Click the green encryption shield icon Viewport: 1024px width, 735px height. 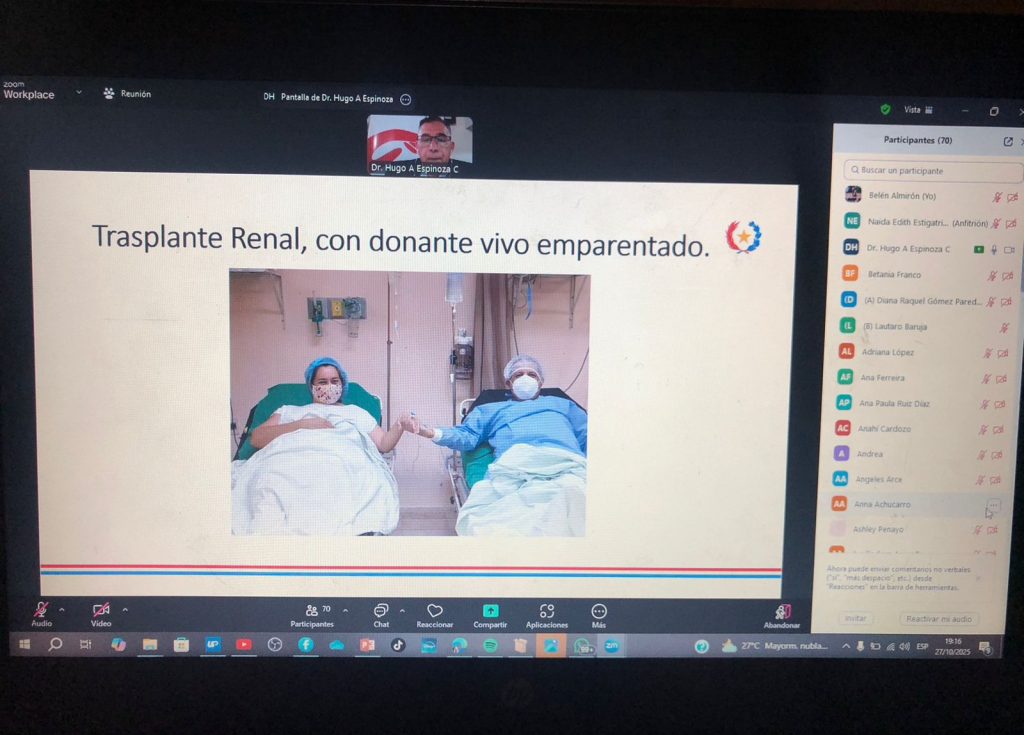(885, 109)
